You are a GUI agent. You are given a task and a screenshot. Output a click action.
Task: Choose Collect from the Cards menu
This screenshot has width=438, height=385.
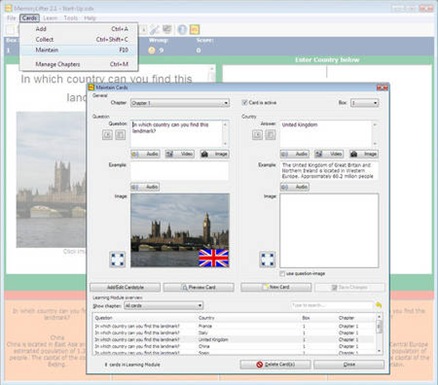[79, 39]
